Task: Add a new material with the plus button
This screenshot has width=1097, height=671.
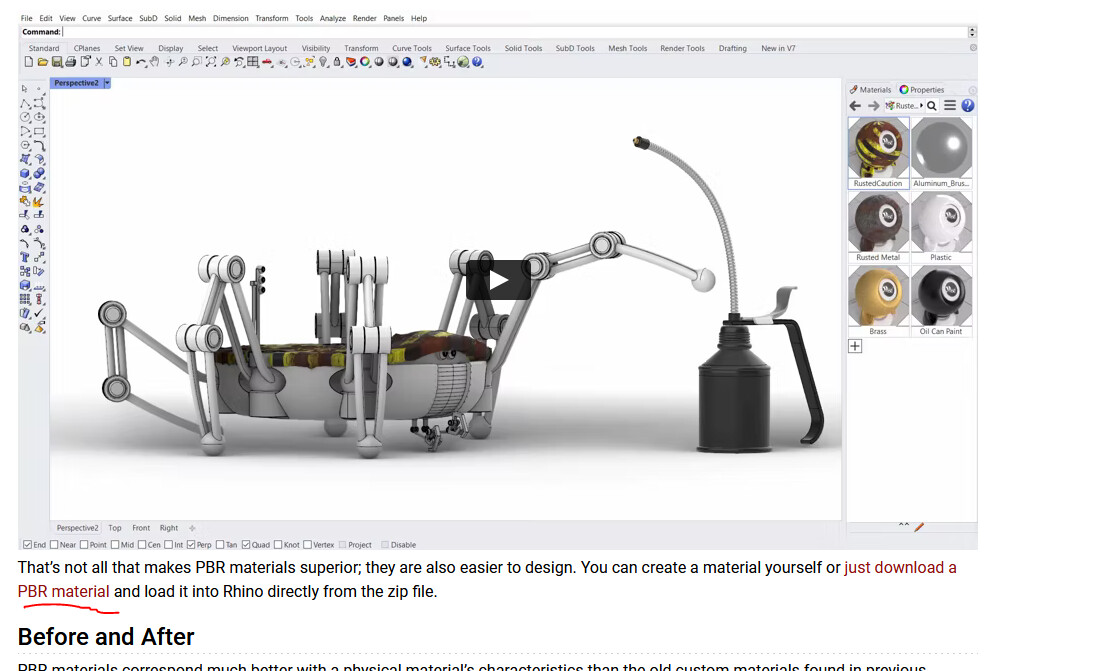Action: point(855,345)
